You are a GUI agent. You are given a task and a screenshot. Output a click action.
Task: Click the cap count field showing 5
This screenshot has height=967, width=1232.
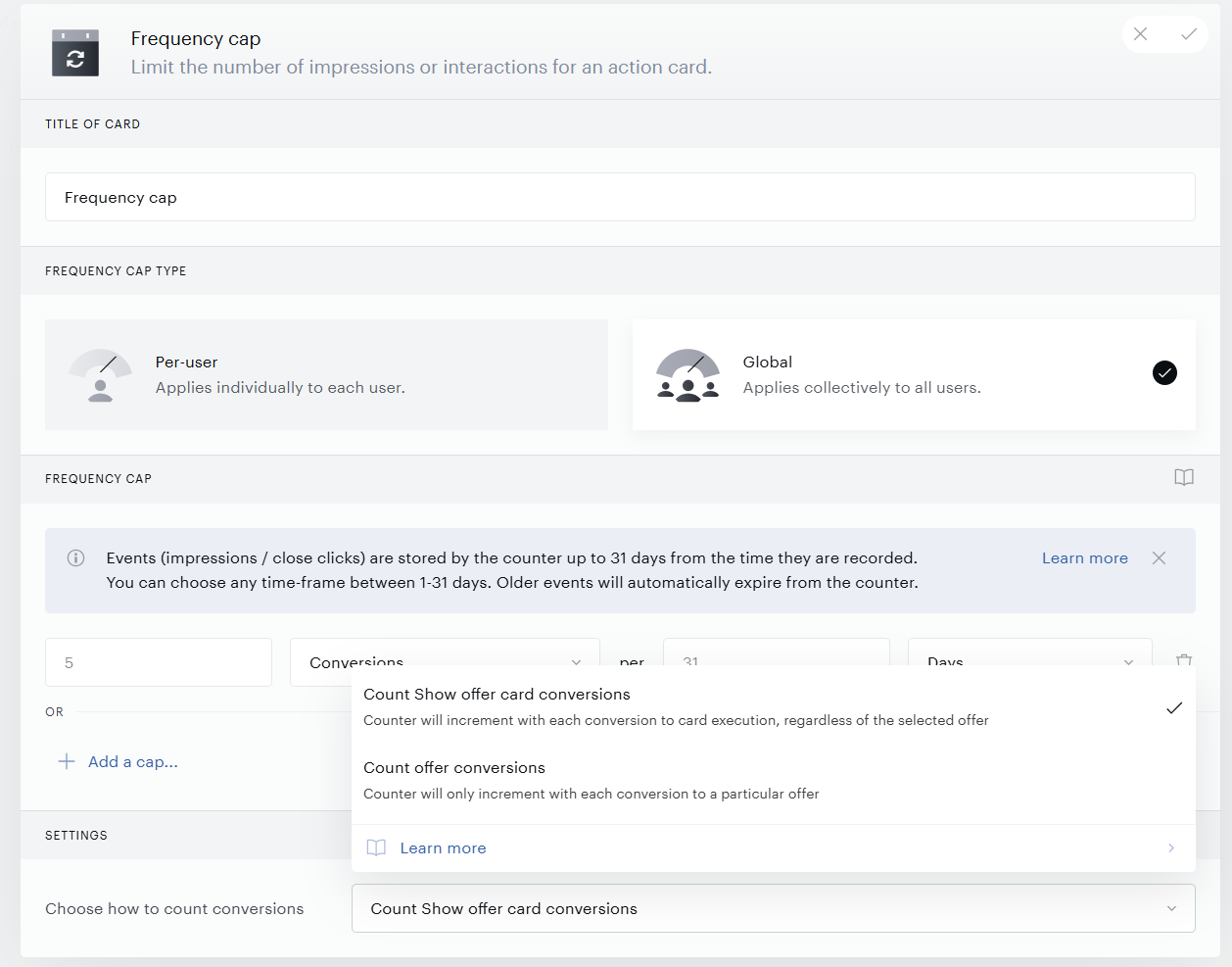pyautogui.click(x=159, y=662)
